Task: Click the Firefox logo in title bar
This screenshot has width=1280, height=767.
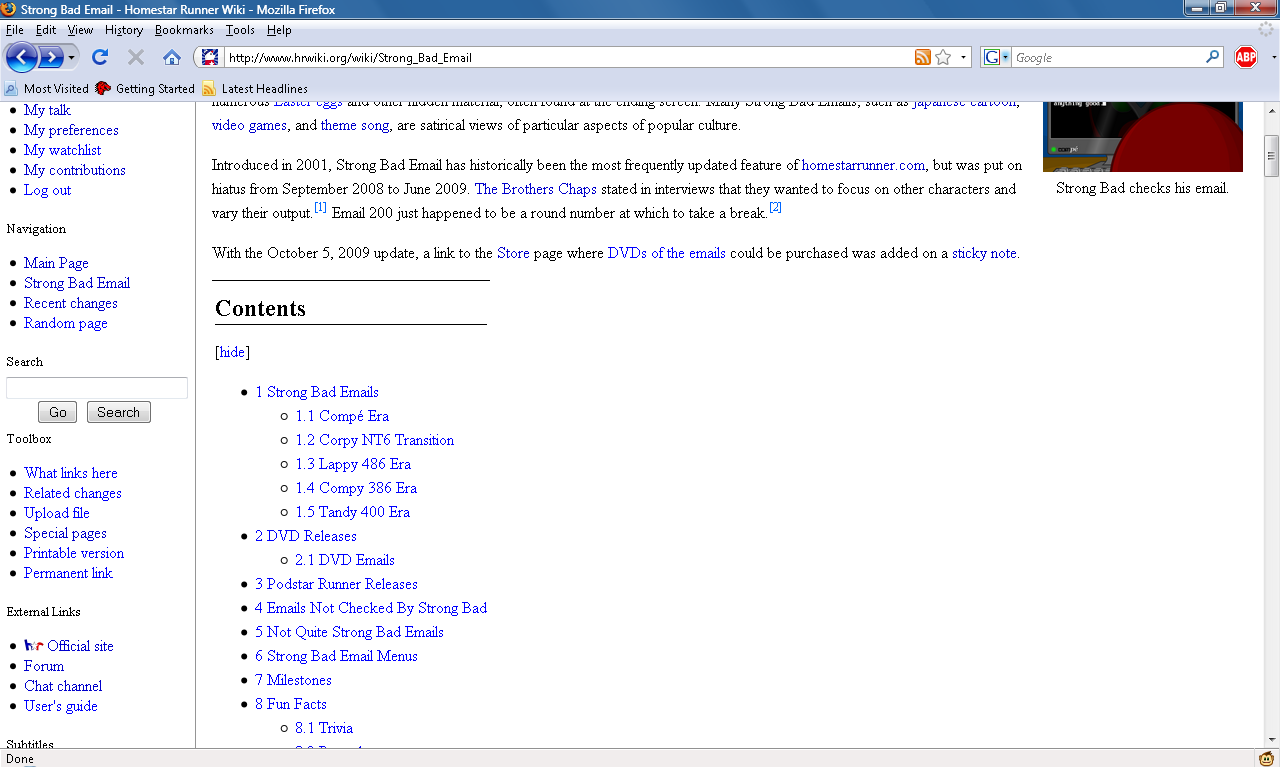Action: click(x=10, y=9)
